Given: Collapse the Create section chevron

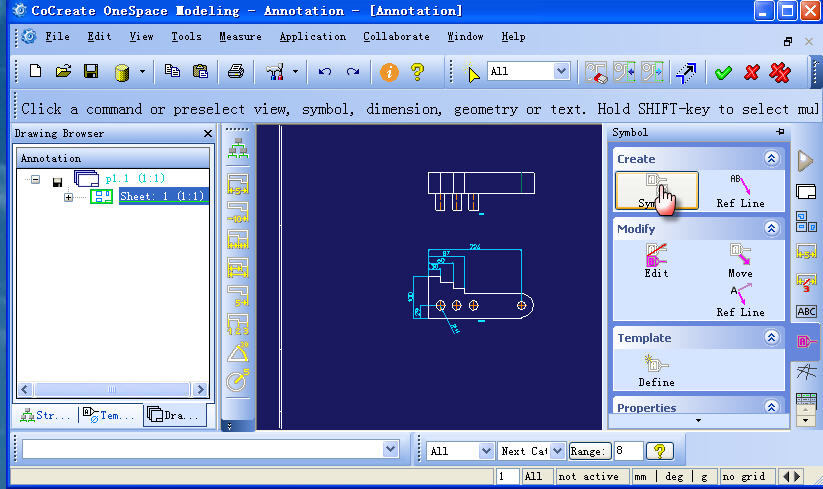Looking at the screenshot, I should (771, 158).
